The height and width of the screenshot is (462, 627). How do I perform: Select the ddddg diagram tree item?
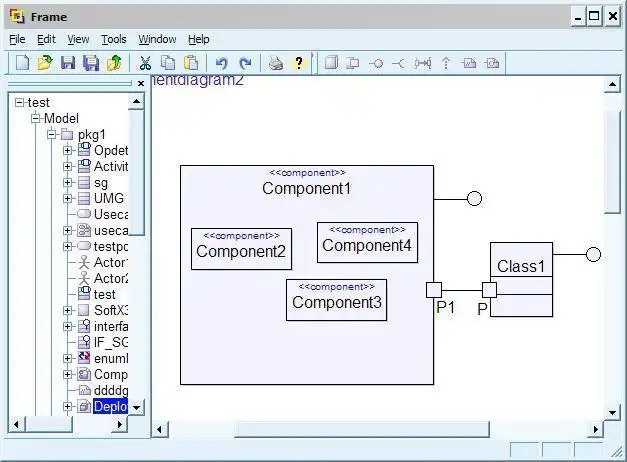pos(111,390)
